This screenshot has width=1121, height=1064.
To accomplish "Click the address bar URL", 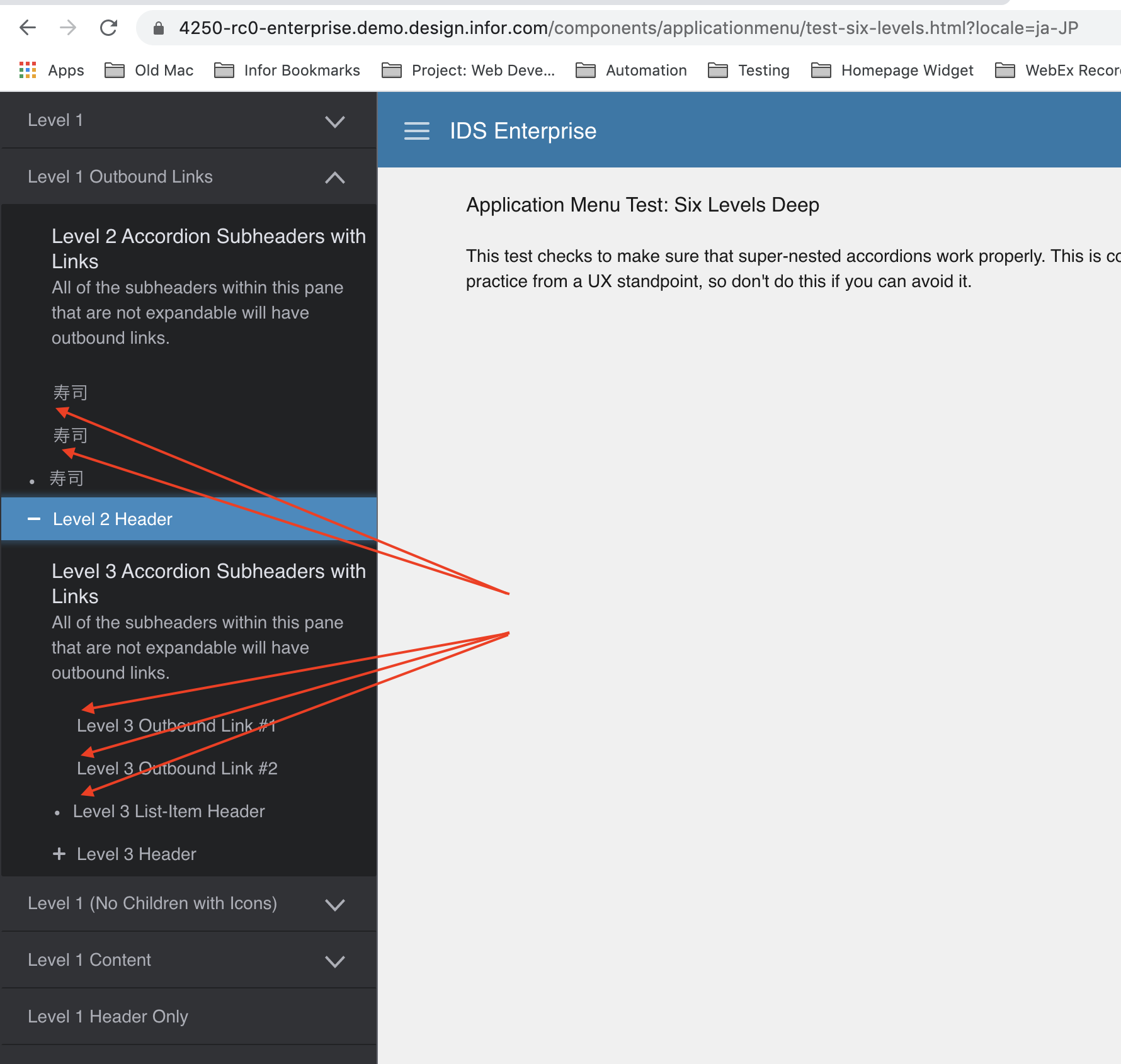I will click(629, 28).
